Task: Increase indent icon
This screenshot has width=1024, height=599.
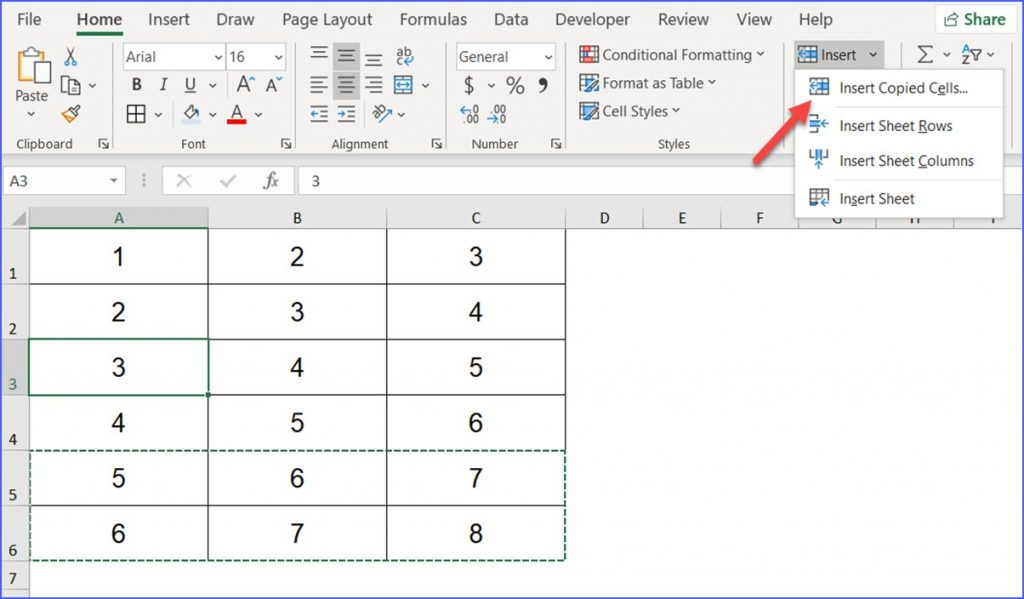Action: (x=346, y=114)
